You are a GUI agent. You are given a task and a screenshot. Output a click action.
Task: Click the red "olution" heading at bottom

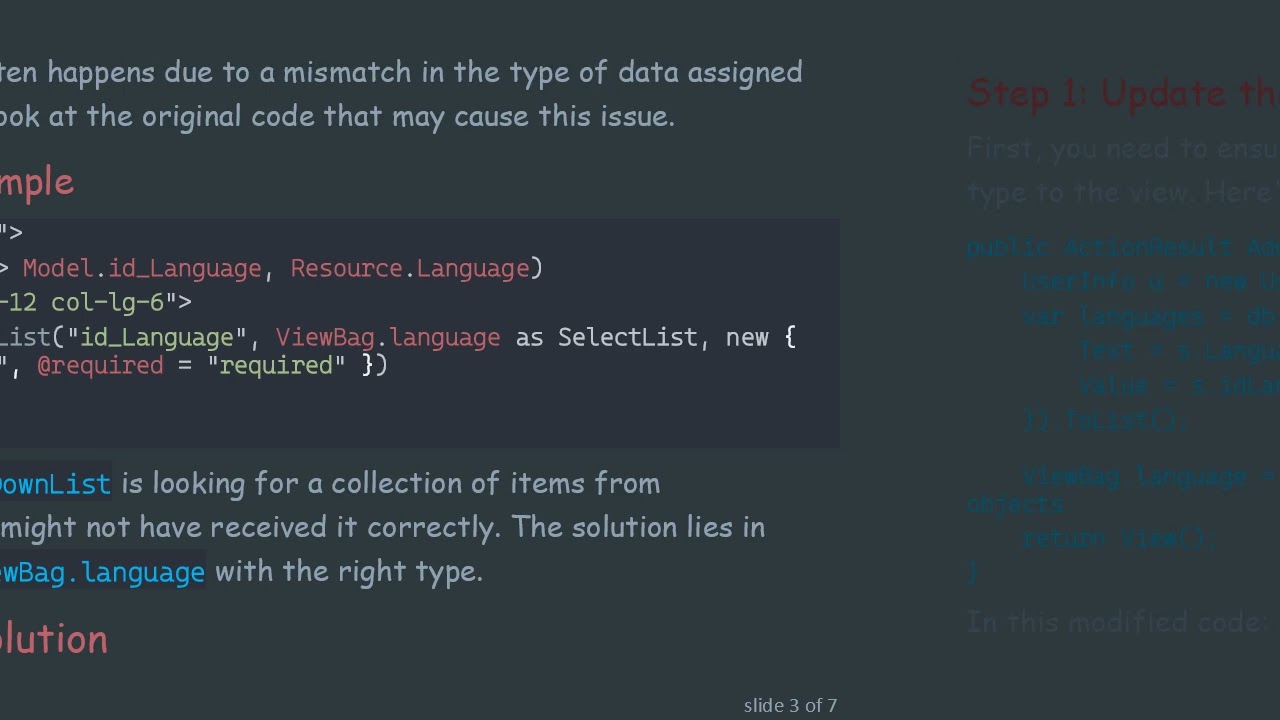point(54,639)
